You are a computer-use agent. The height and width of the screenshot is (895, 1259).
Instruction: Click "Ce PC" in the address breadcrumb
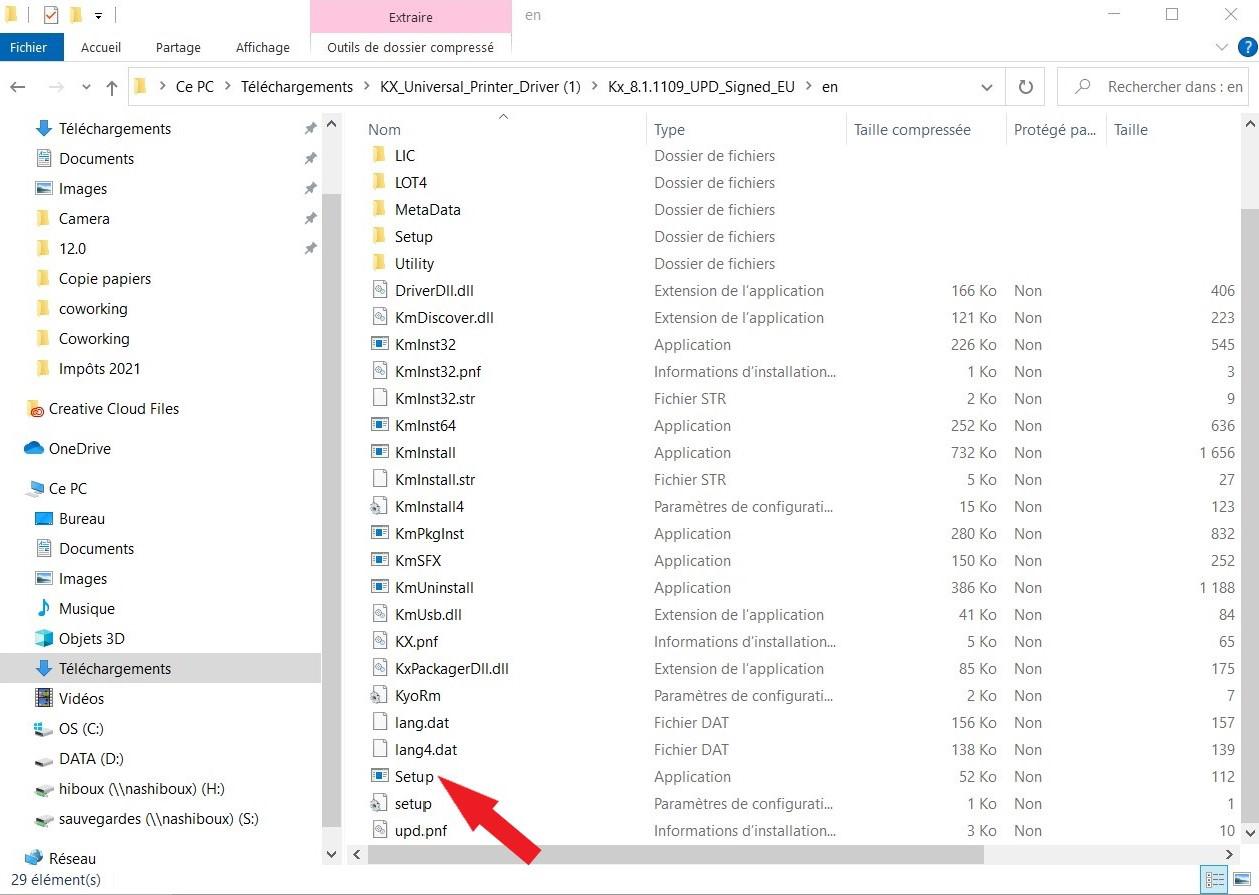tap(194, 87)
